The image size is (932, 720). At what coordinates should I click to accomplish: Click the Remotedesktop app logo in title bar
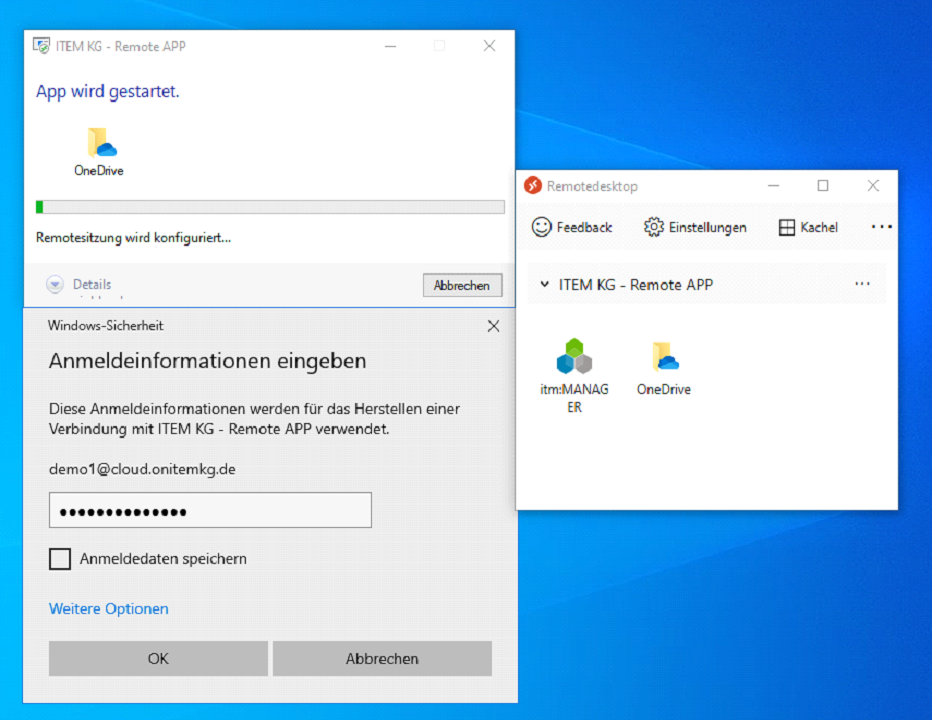[533, 185]
